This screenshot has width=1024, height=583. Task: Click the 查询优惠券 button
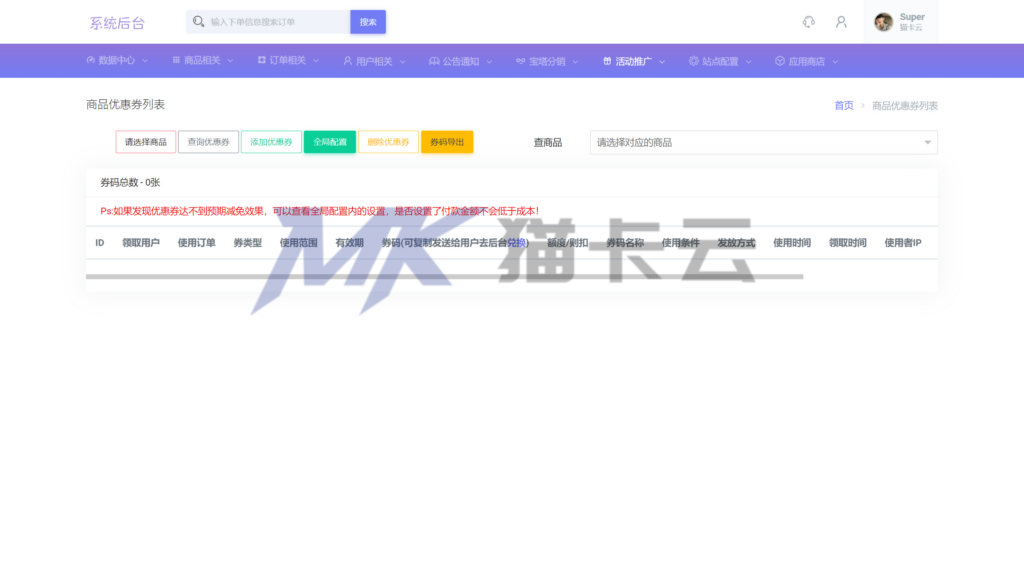208,142
